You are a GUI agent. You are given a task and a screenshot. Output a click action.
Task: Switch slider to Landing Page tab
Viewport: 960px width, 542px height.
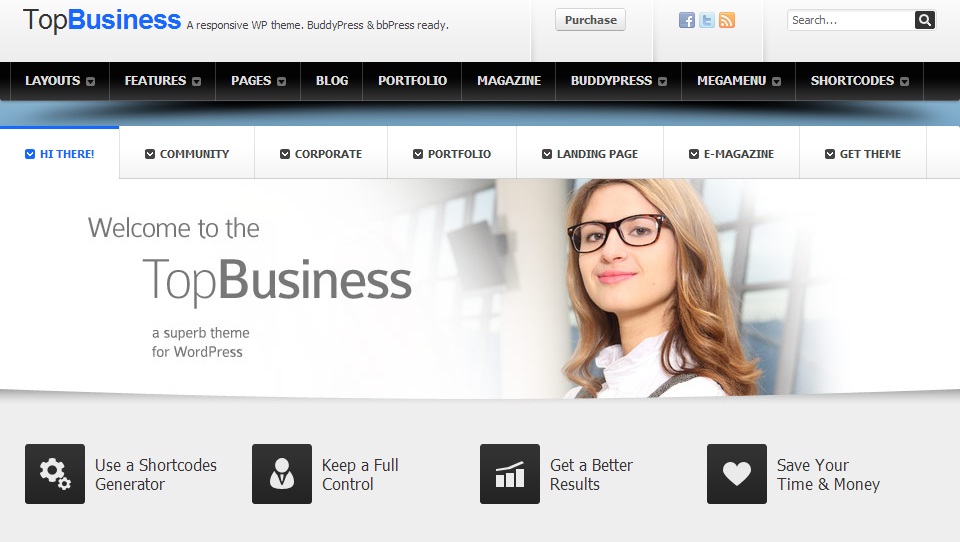pos(590,154)
